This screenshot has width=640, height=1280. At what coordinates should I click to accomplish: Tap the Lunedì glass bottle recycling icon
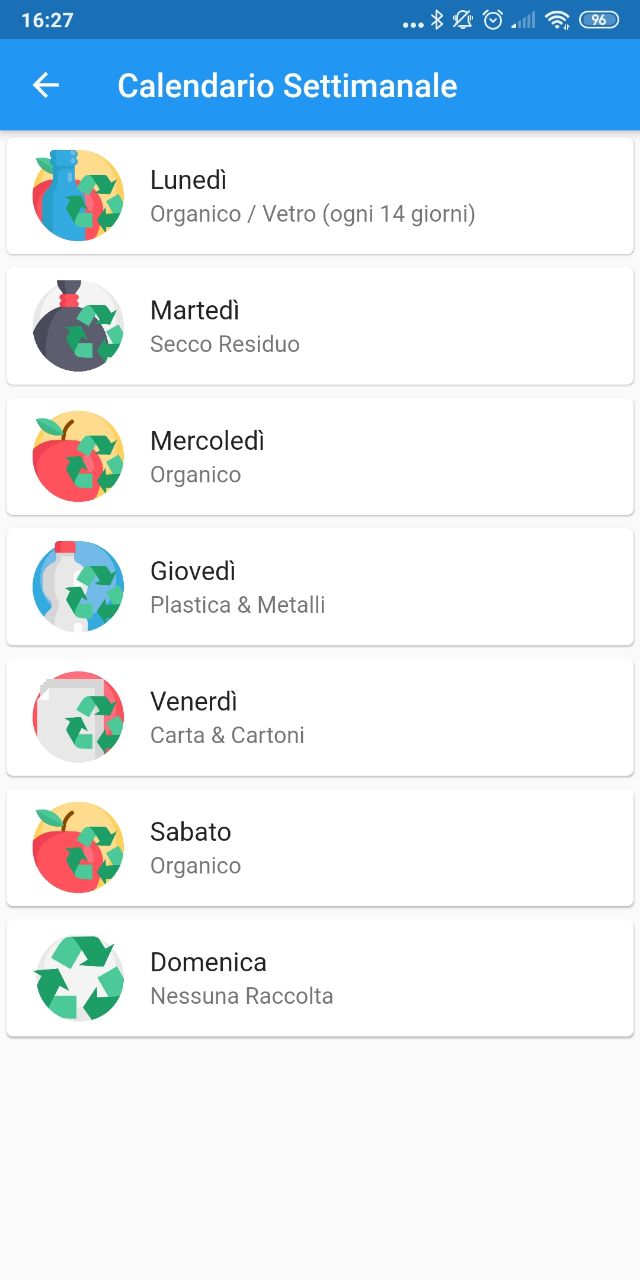78,195
